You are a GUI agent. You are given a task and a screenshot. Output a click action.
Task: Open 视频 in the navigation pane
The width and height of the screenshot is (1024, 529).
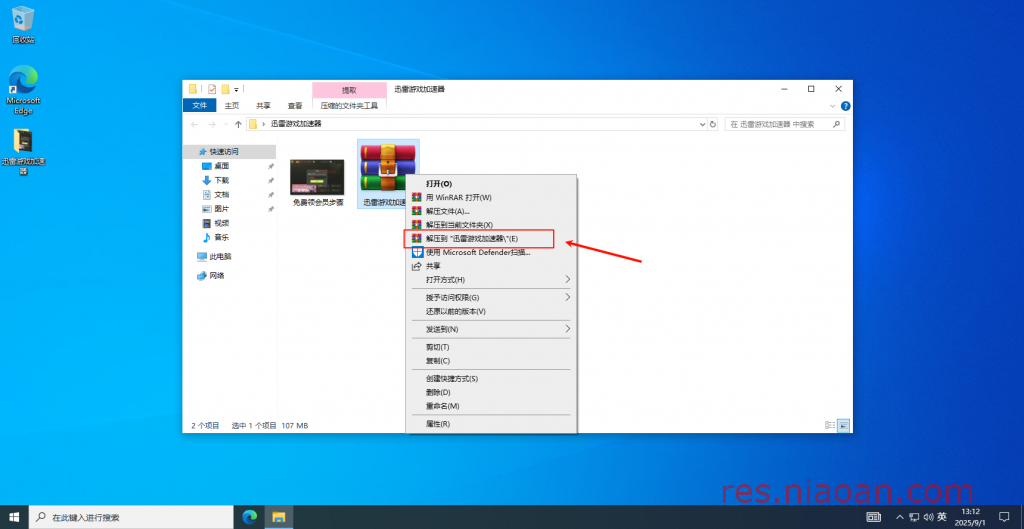pyautogui.click(x=221, y=223)
